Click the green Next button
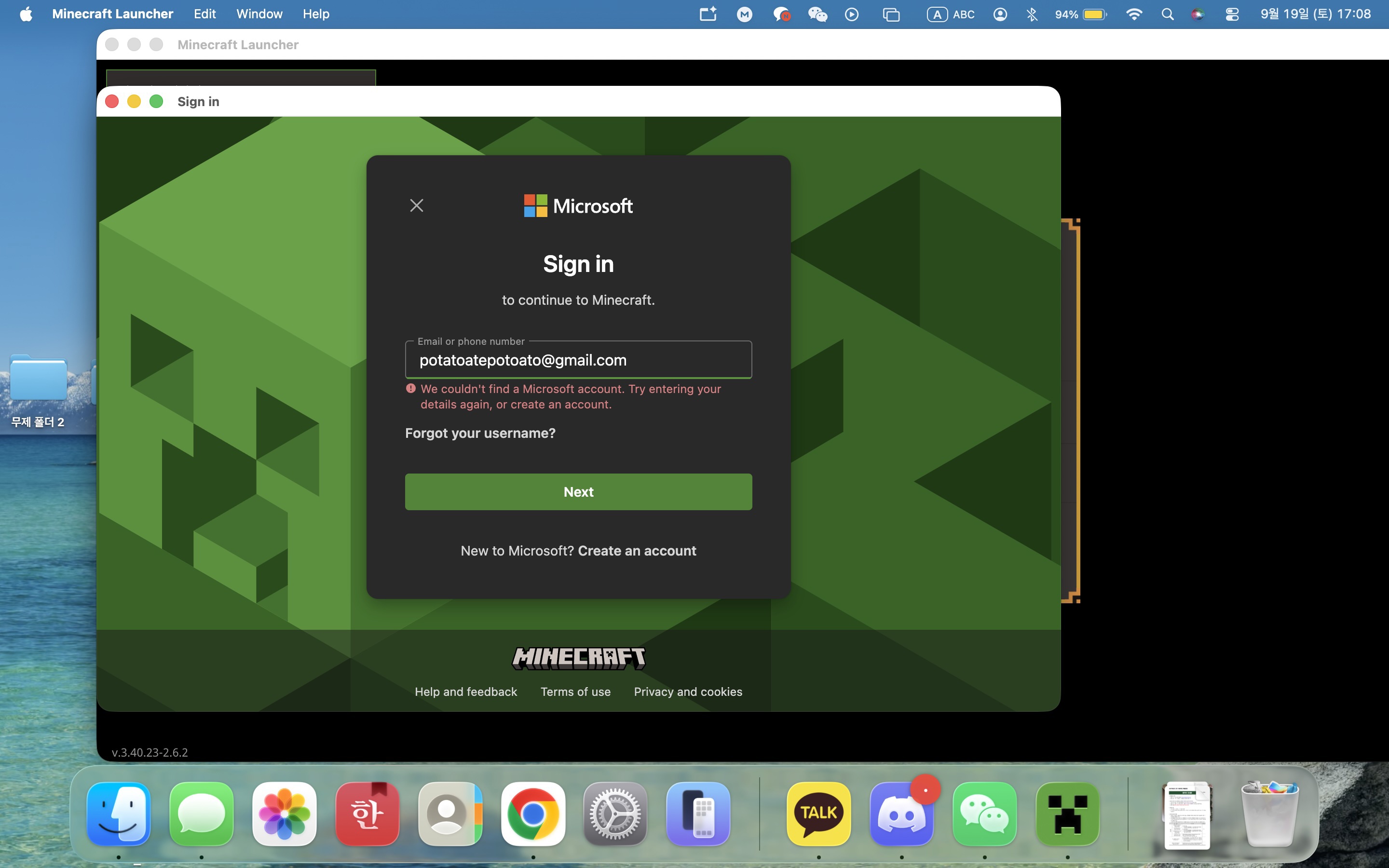The width and height of the screenshot is (1389, 868). pos(579,492)
